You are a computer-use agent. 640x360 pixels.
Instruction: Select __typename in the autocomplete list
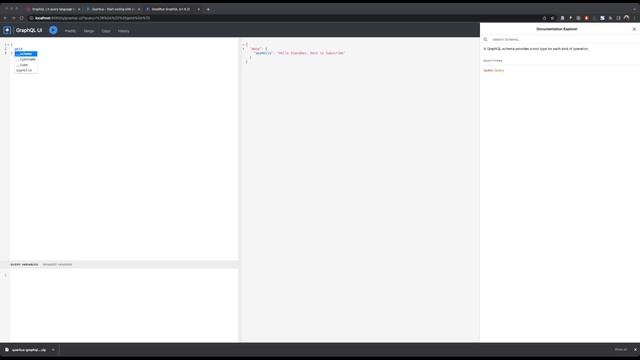pyautogui.click(x=26, y=59)
